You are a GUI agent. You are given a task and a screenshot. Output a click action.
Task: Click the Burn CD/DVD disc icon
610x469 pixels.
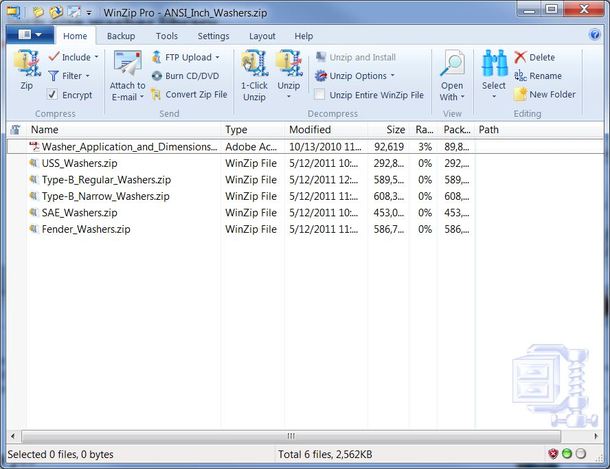click(x=156, y=76)
